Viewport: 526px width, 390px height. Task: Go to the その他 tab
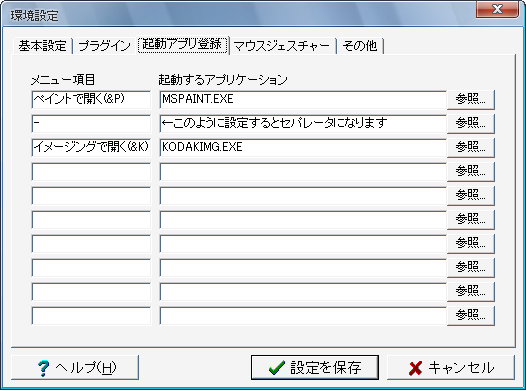(360, 46)
